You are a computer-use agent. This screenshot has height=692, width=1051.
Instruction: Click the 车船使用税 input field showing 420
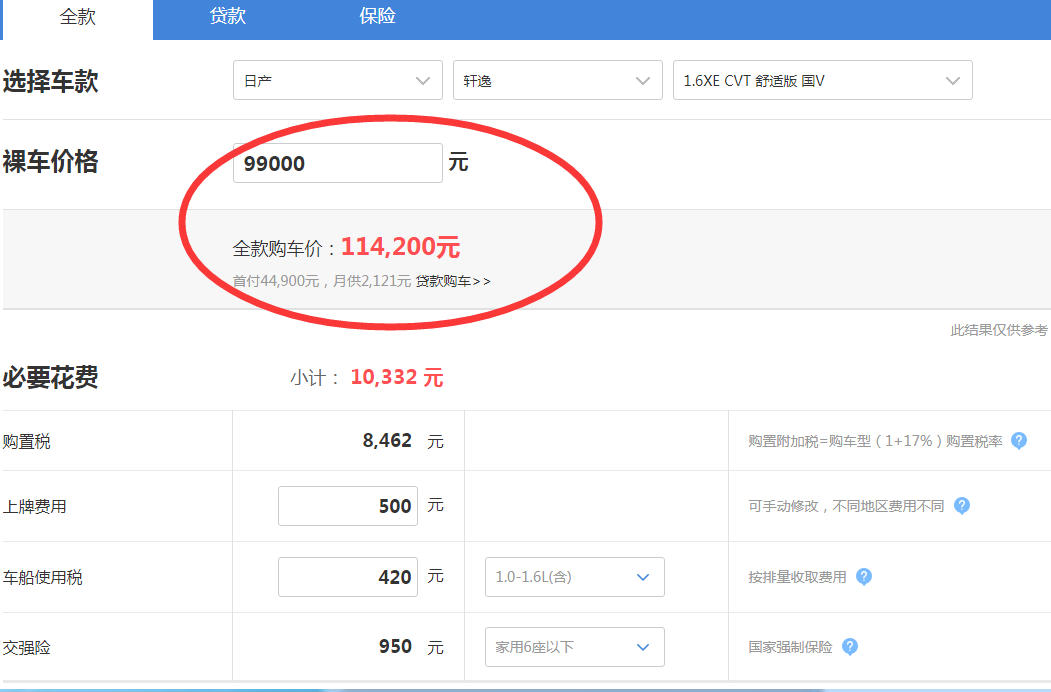(348, 577)
